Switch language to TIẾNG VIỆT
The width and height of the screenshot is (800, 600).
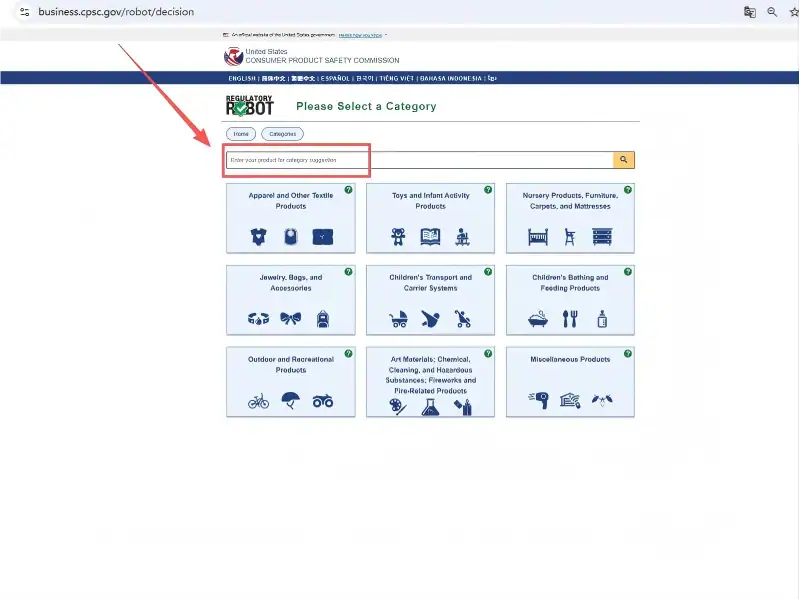396,79
